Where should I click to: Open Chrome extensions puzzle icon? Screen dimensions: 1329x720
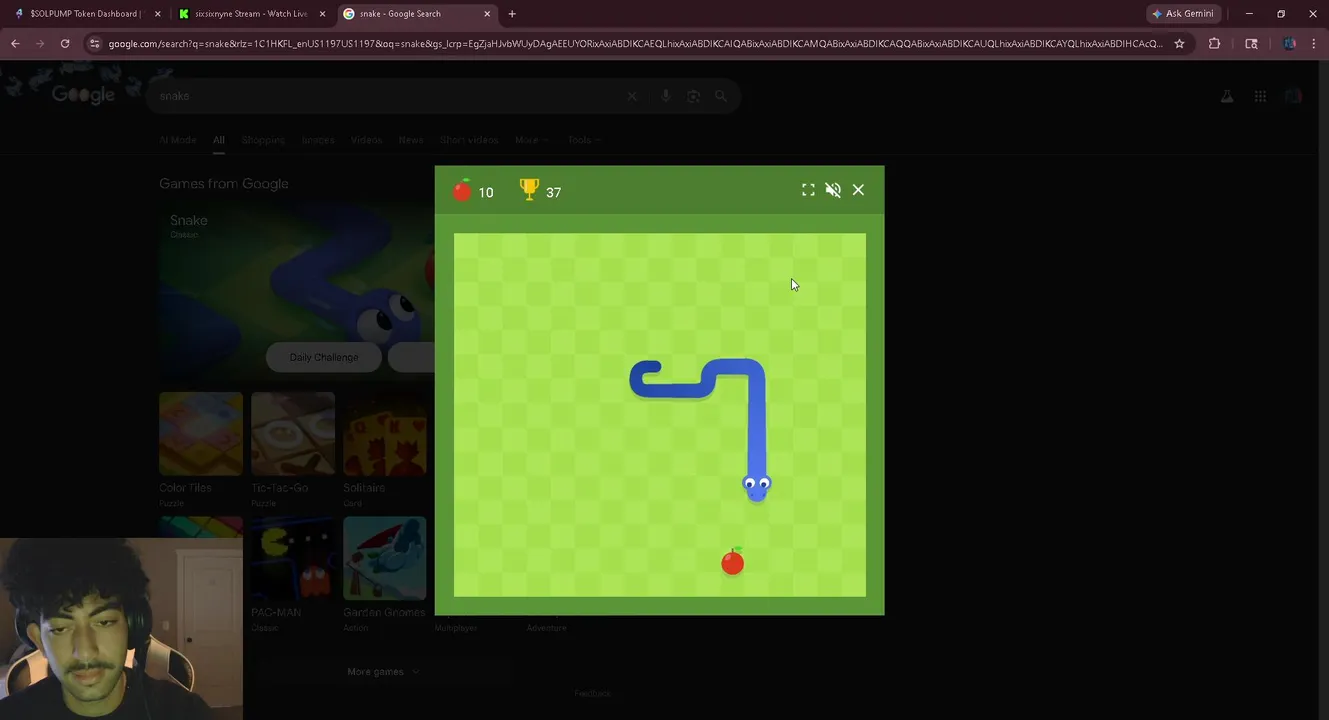pyautogui.click(x=1214, y=44)
